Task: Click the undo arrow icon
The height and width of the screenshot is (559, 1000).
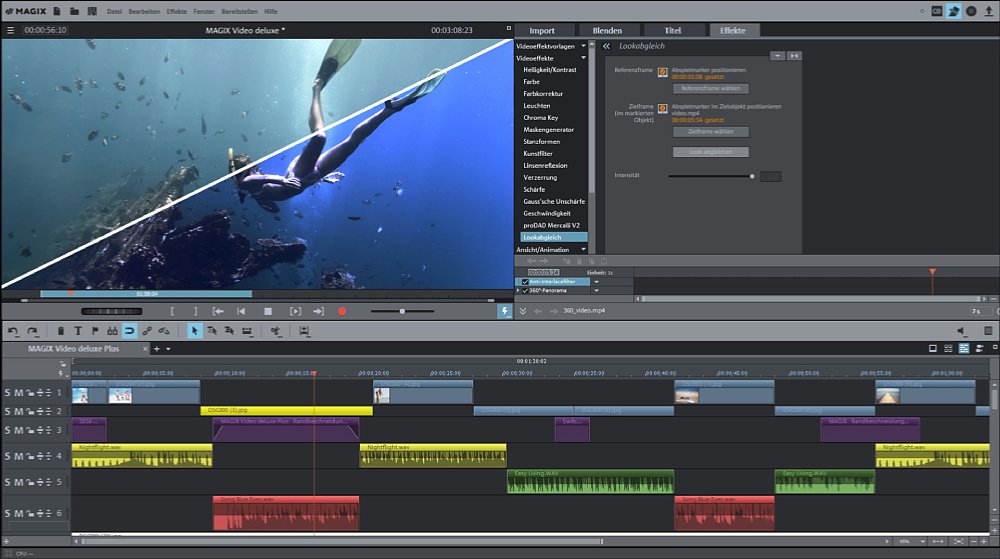Action: coord(13,331)
